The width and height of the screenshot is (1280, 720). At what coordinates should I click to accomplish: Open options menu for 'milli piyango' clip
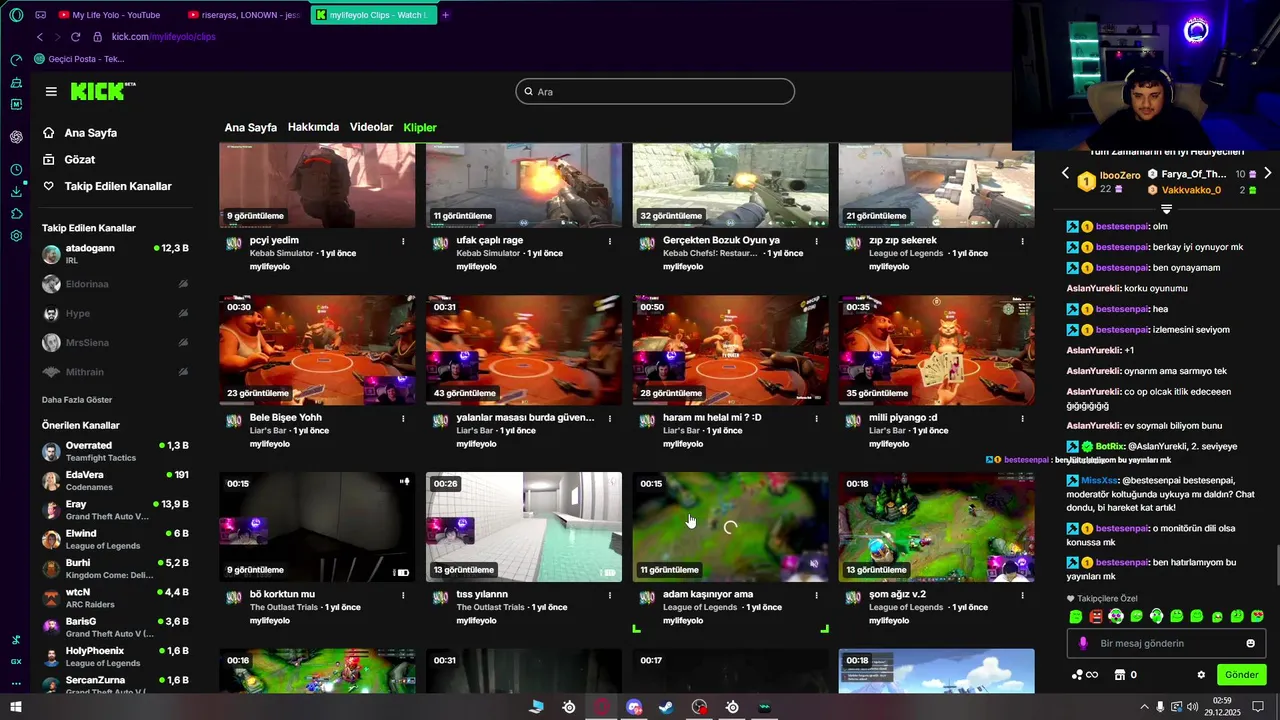click(x=1022, y=418)
